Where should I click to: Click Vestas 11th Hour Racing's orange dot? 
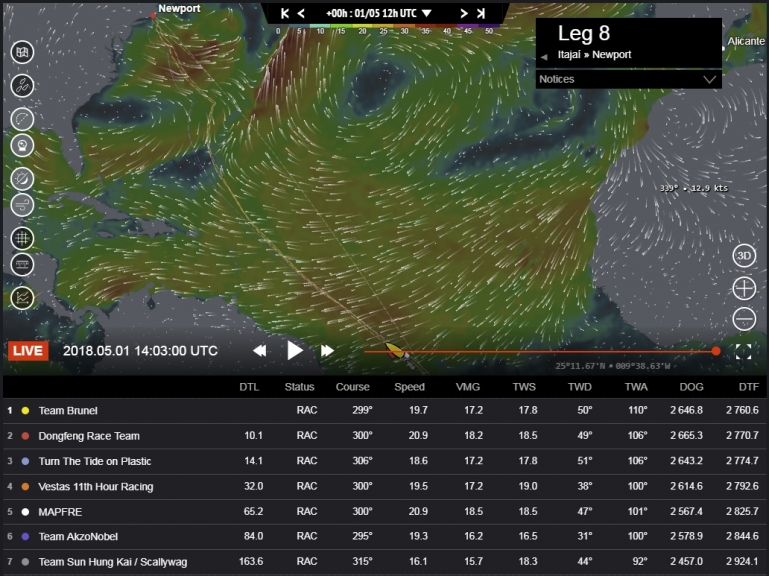click(26, 487)
